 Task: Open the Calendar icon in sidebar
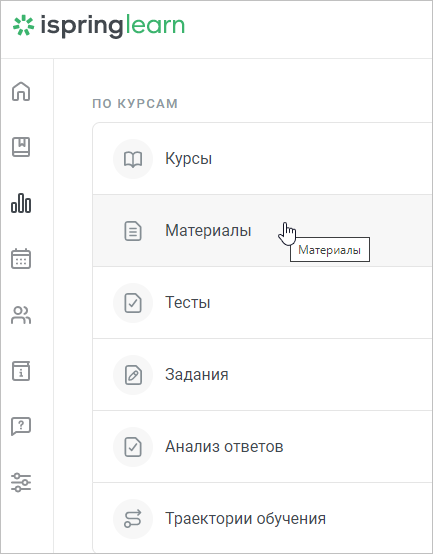[21, 259]
